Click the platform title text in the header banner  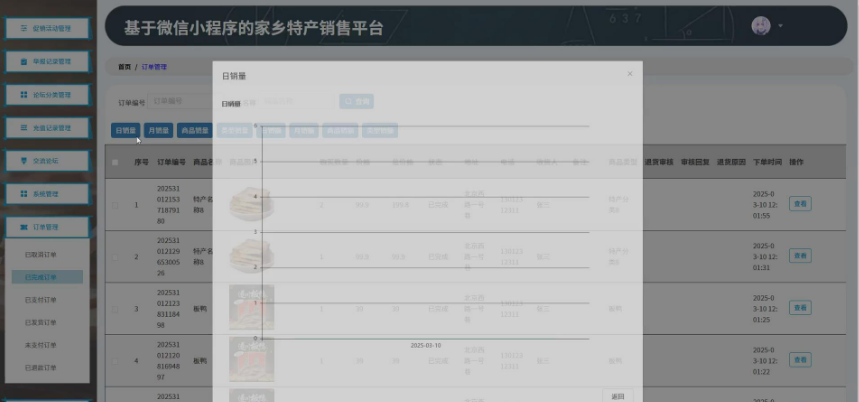[253, 28]
